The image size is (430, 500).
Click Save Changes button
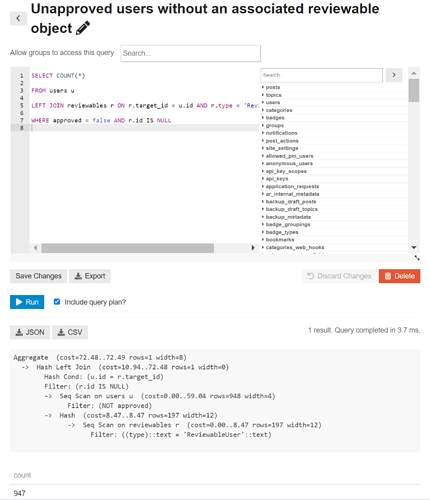(x=38, y=276)
